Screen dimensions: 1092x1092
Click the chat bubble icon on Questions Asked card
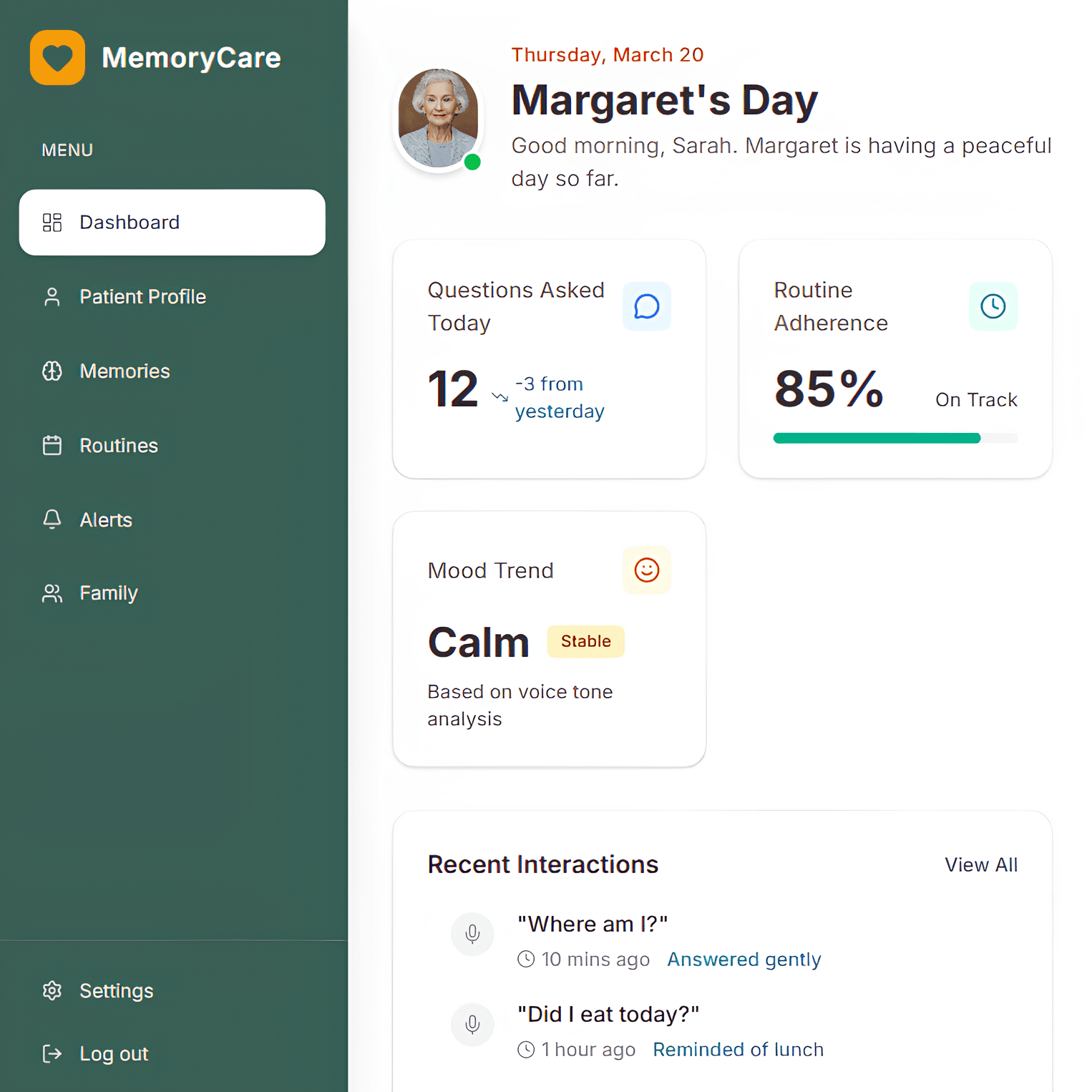tap(646, 306)
